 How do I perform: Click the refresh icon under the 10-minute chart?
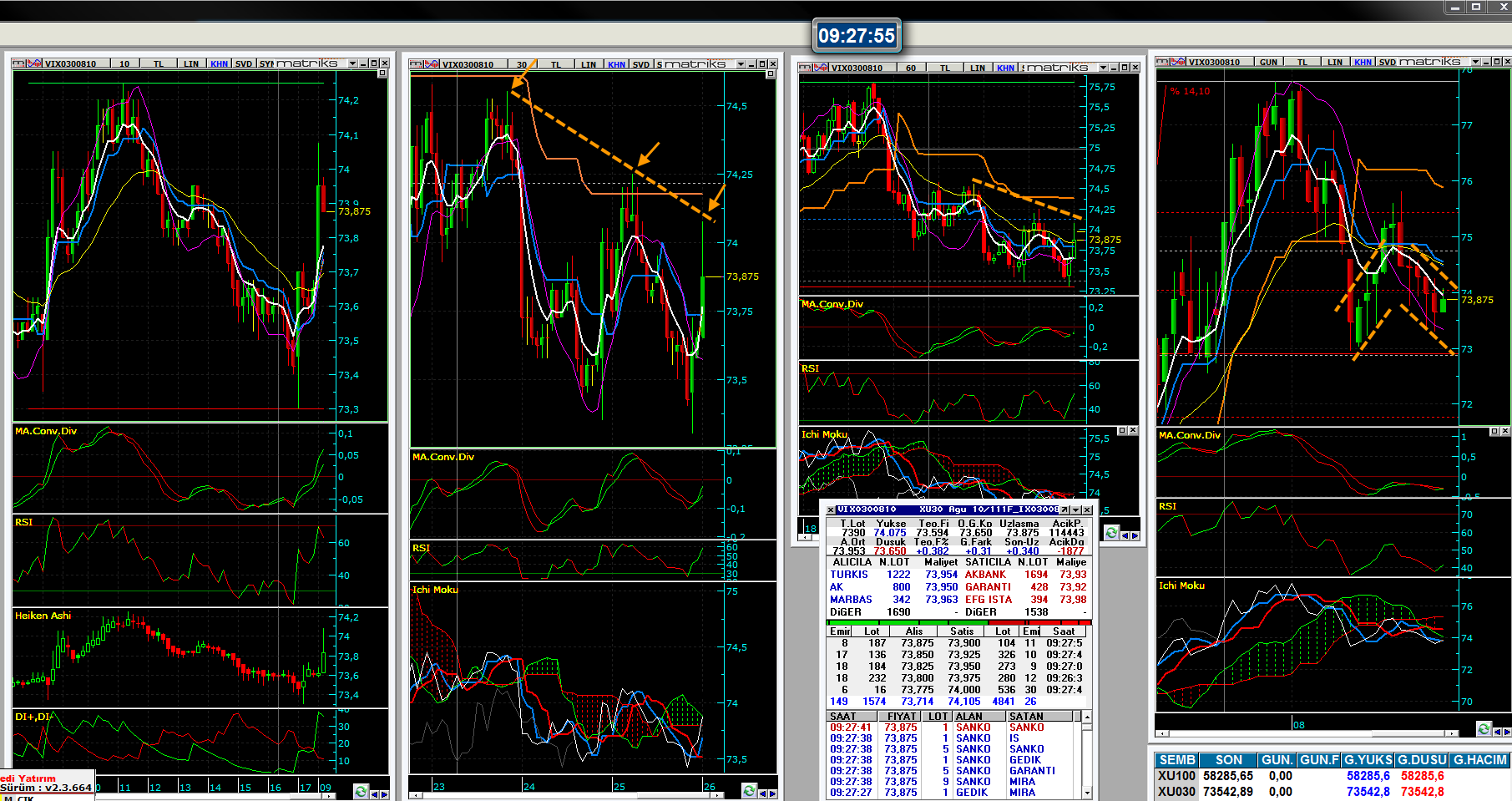[x=361, y=791]
